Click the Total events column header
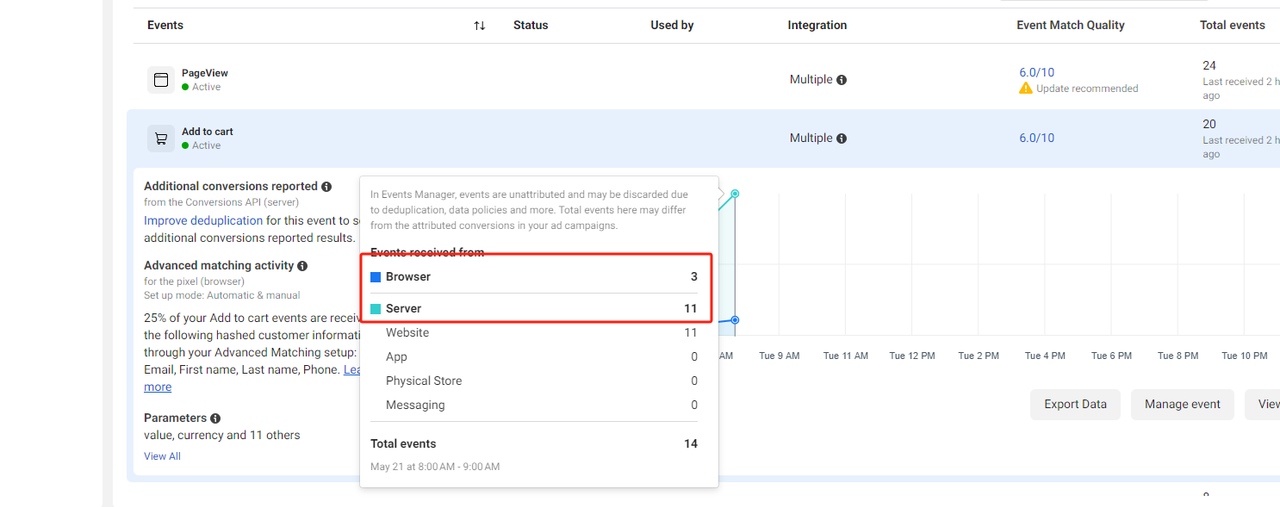 [1232, 25]
